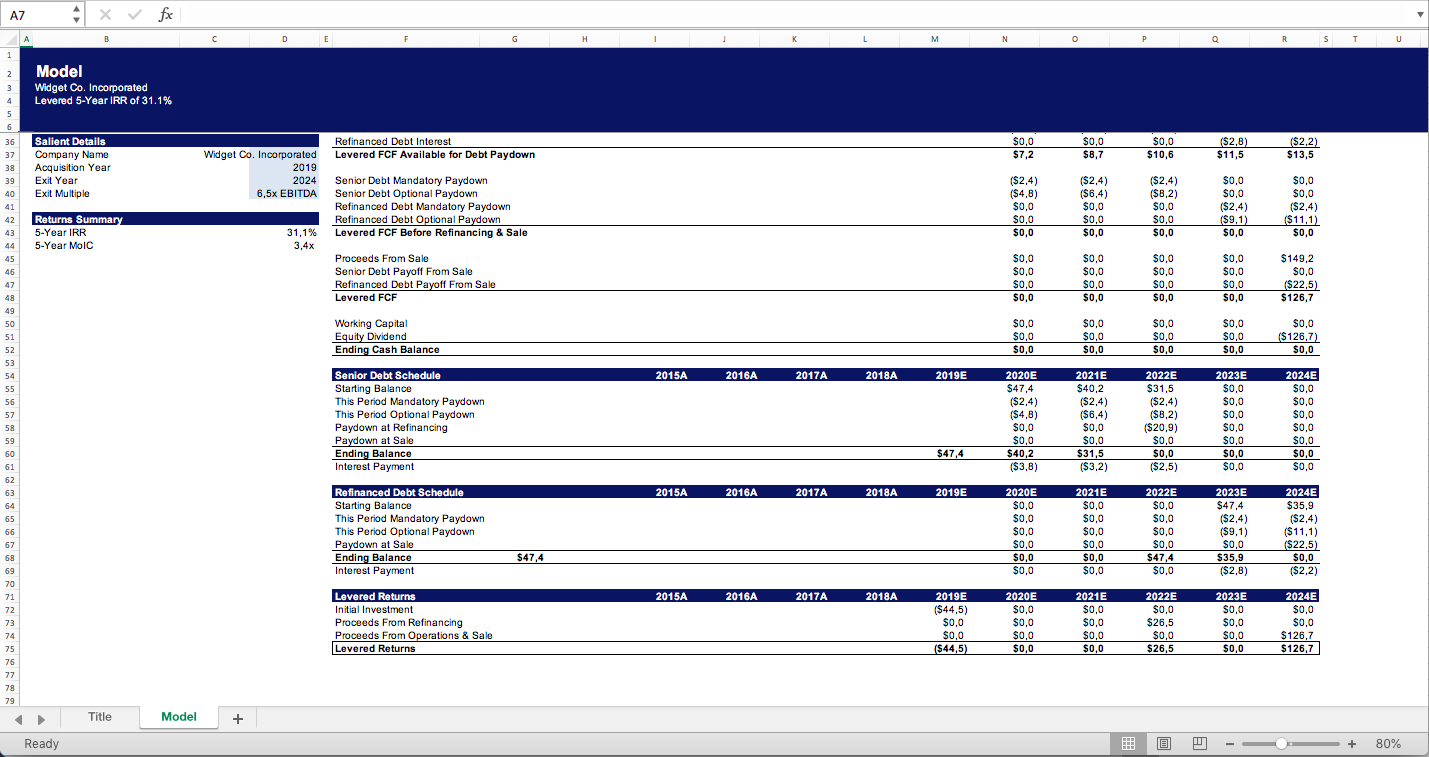Screen dimensions: 1429x757
Task: Switch to Normal view in status bar
Action: pos(1127,743)
